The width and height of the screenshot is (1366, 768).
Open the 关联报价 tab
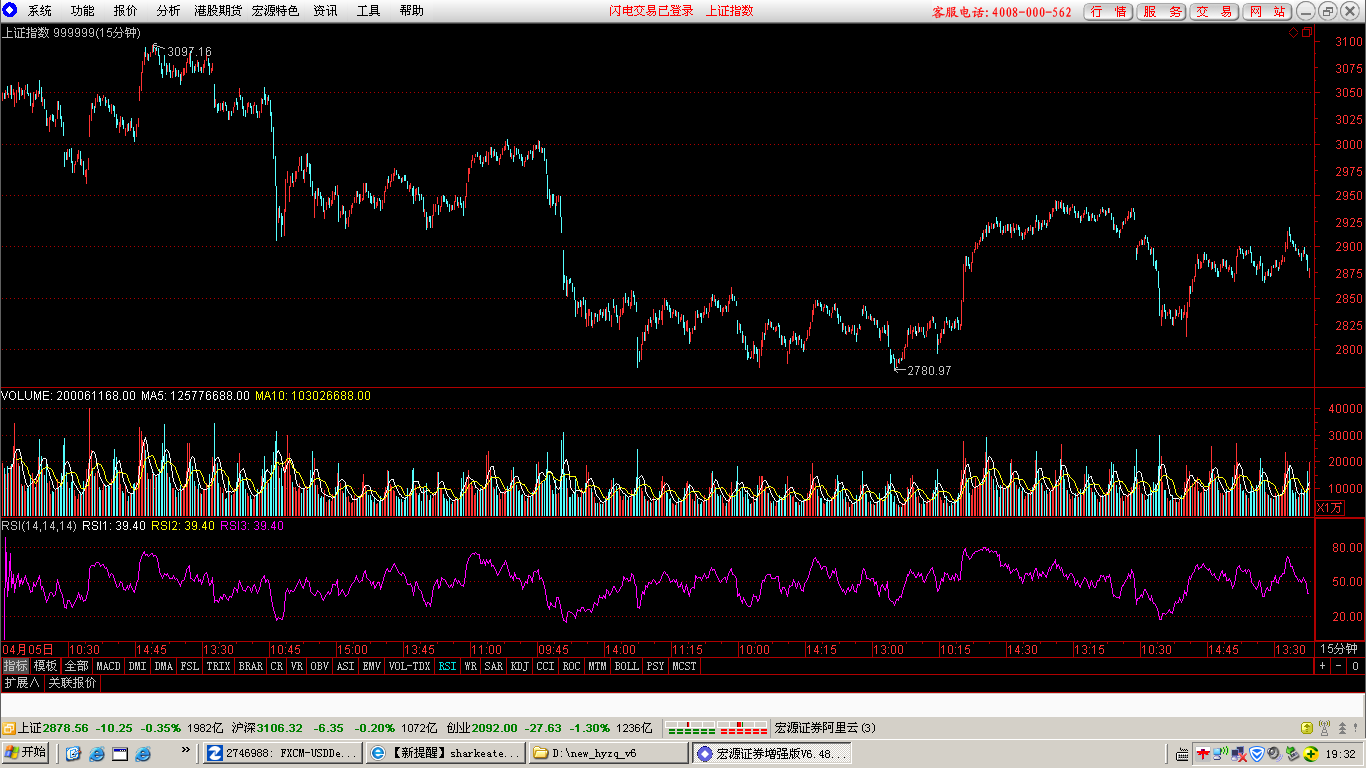pyautogui.click(x=73, y=683)
